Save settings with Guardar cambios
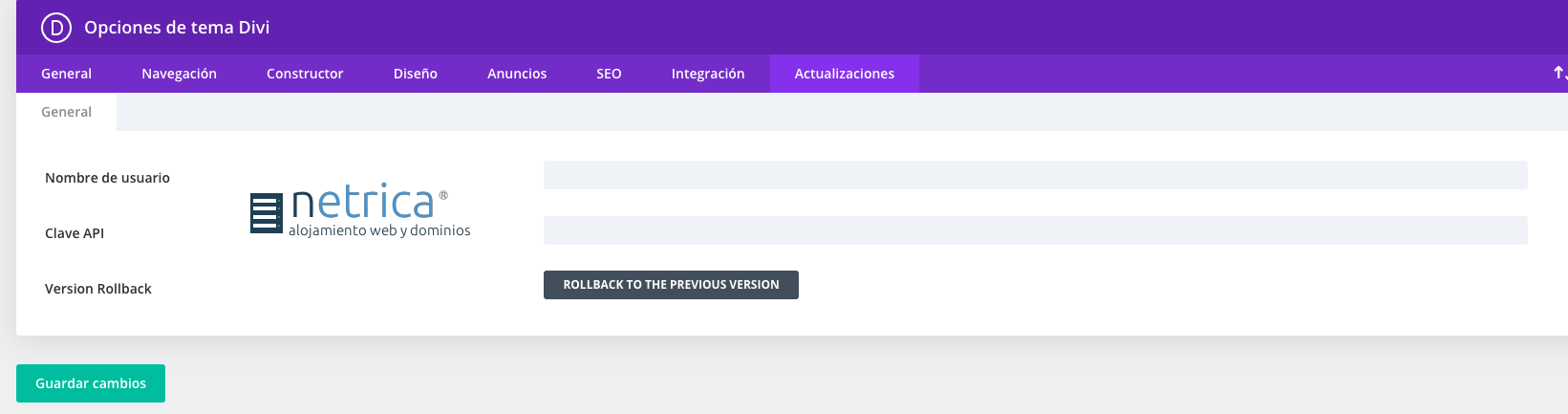1568x414 pixels. (91, 383)
